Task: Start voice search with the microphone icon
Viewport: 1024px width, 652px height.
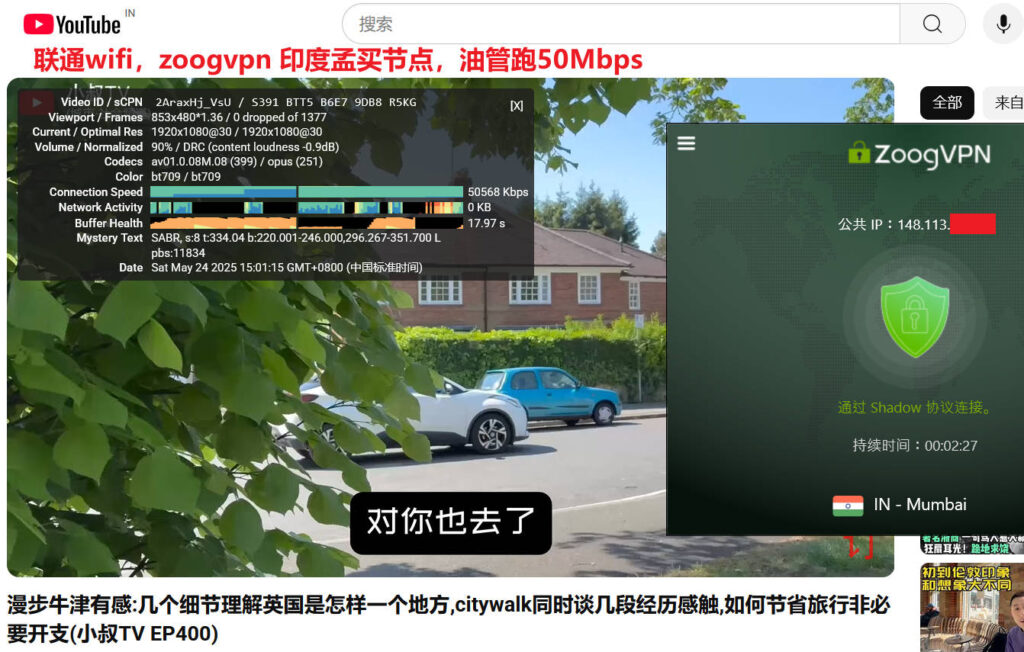Action: tap(1002, 24)
